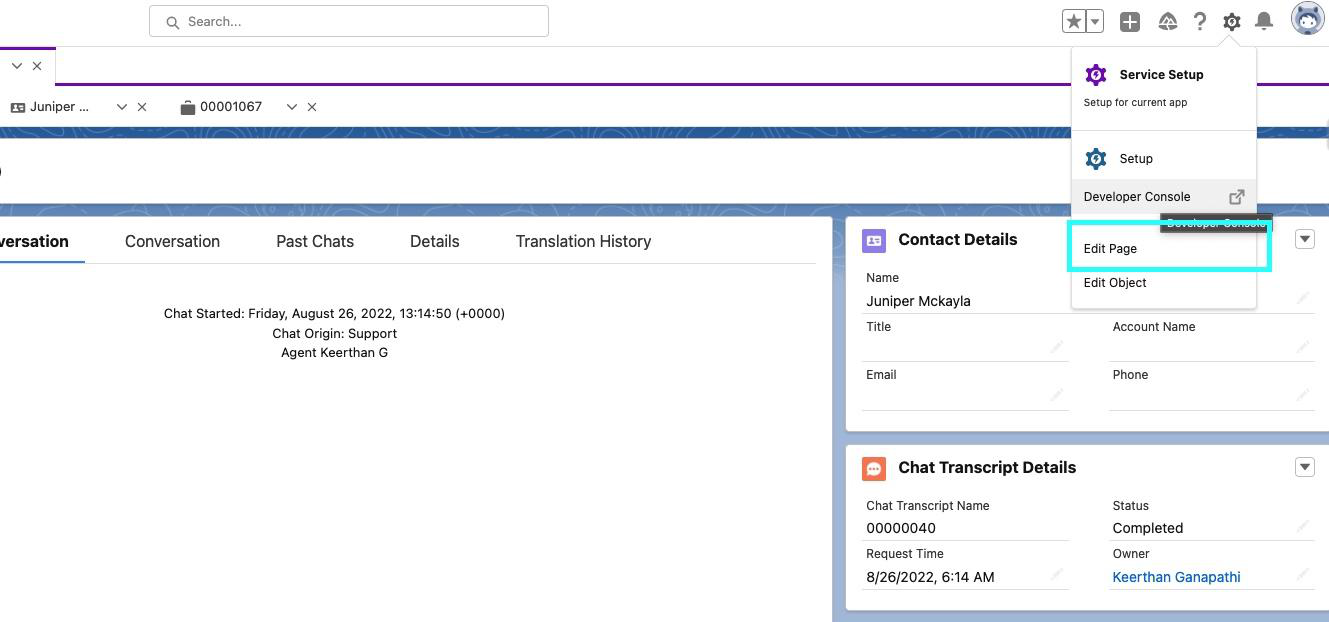This screenshot has height=622, width=1329.
Task: Close the 00001067 subtab
Action: [x=312, y=107]
